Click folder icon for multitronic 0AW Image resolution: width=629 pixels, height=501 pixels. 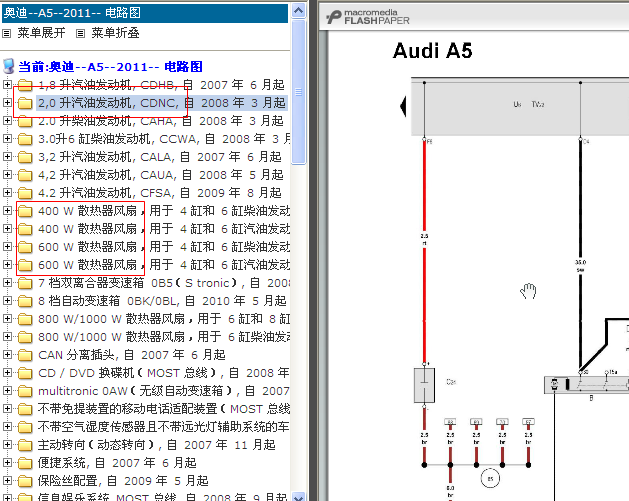[25, 391]
